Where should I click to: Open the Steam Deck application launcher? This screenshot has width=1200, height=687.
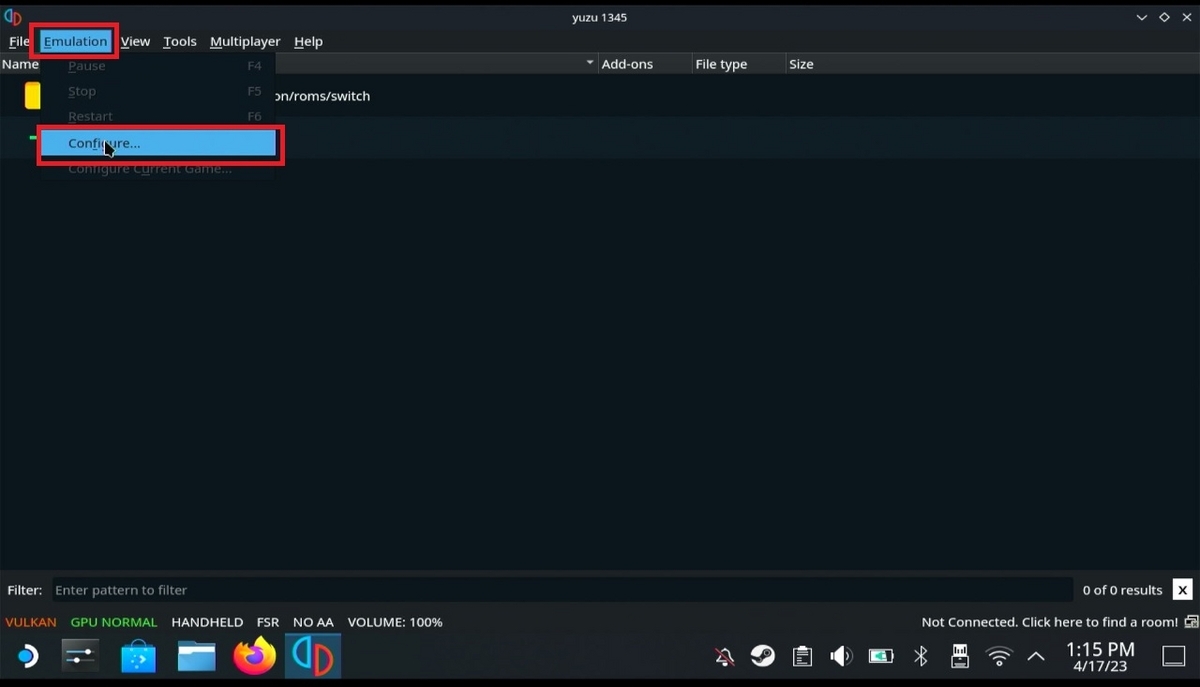pos(27,656)
